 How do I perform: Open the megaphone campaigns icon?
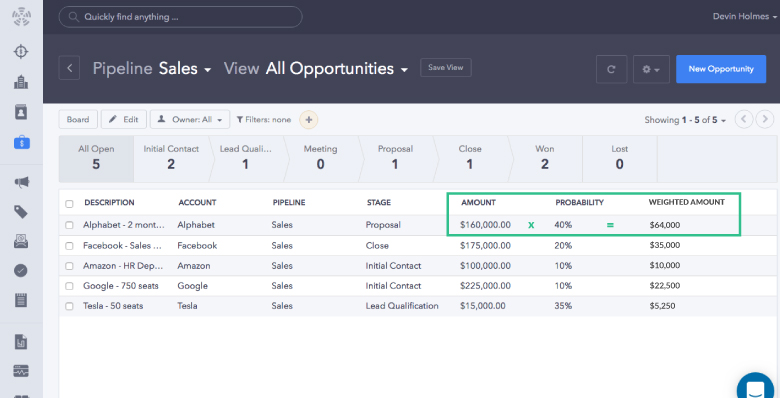21,182
